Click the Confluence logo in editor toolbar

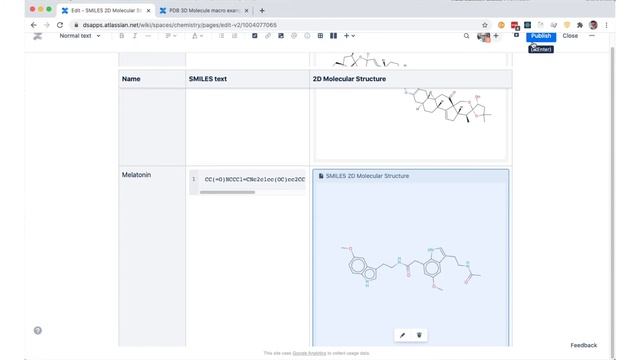[x=38, y=36]
